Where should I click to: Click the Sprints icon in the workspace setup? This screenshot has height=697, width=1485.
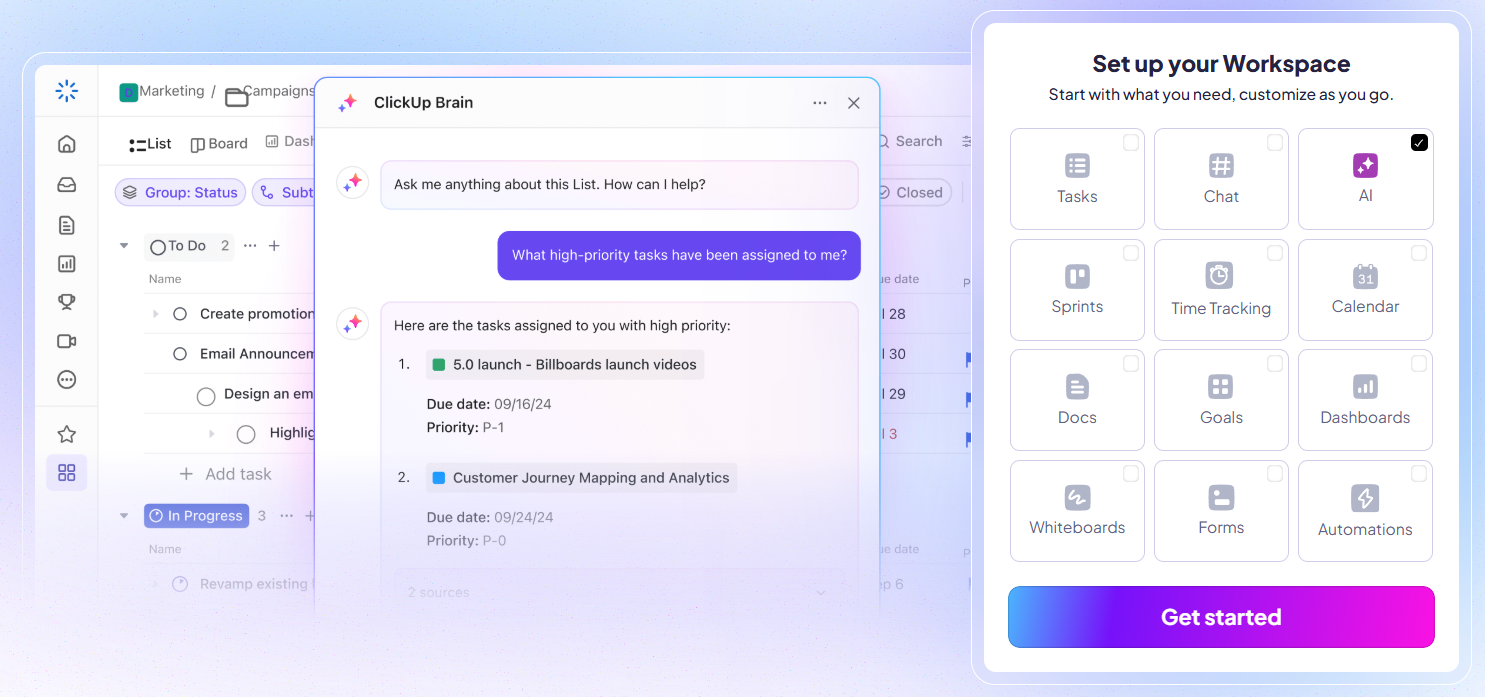pos(1077,276)
